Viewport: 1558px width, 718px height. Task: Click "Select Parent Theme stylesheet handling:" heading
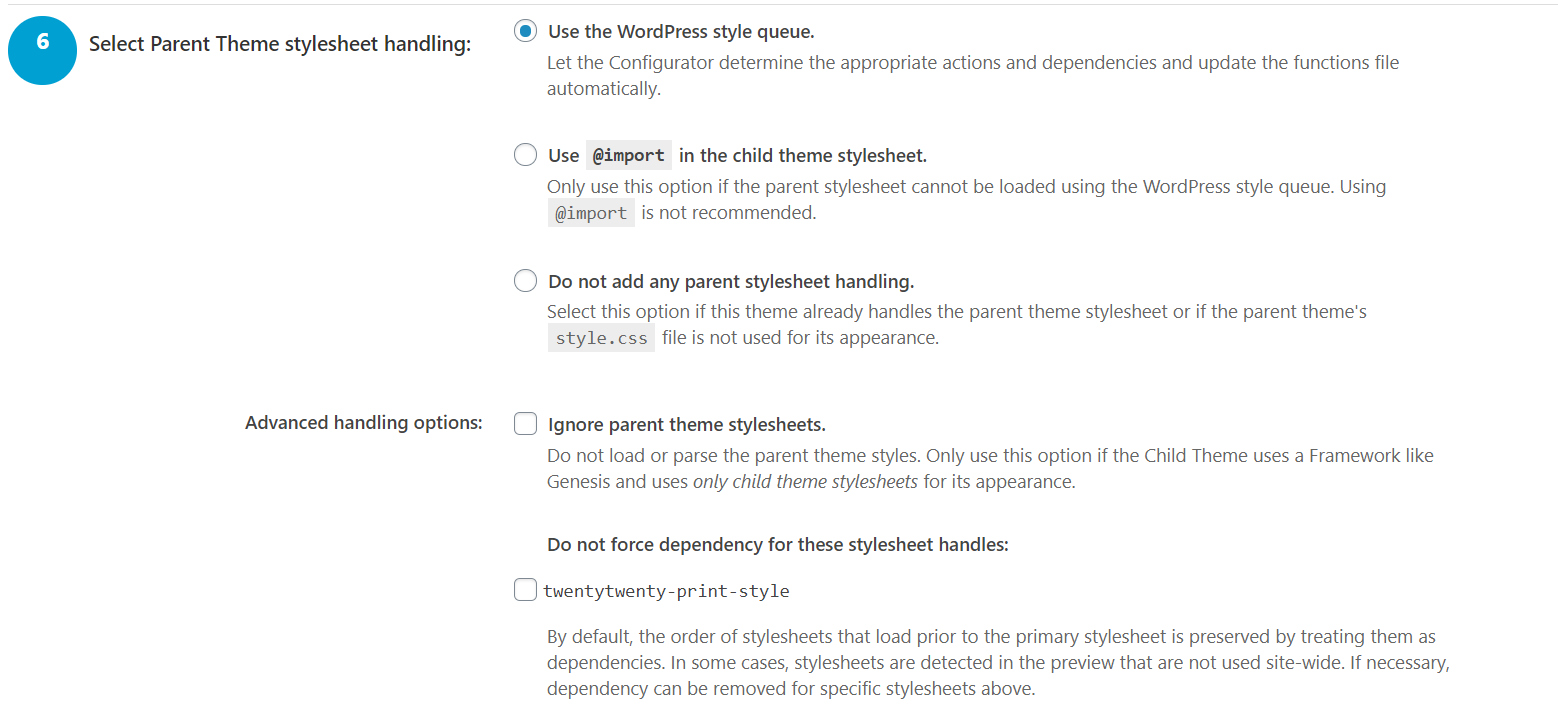pos(280,44)
